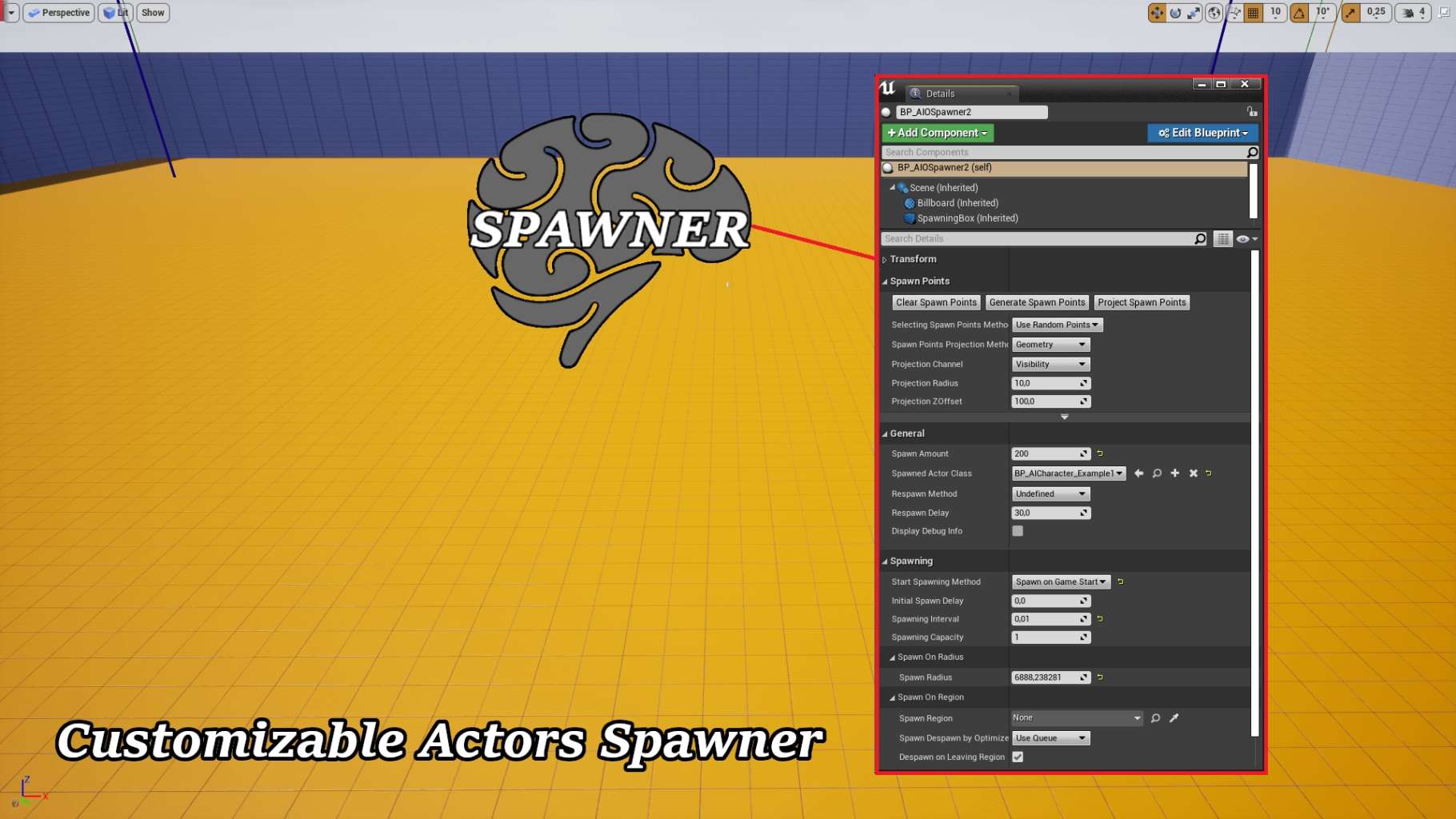
Task: Open scale snap 0,25 dropdown
Action: tap(1376, 13)
